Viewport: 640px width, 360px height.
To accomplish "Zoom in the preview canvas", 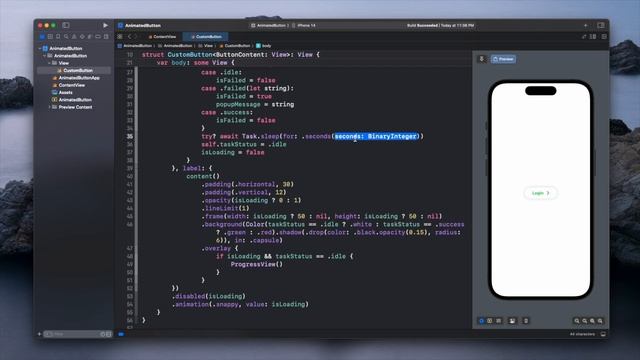I will (600, 321).
